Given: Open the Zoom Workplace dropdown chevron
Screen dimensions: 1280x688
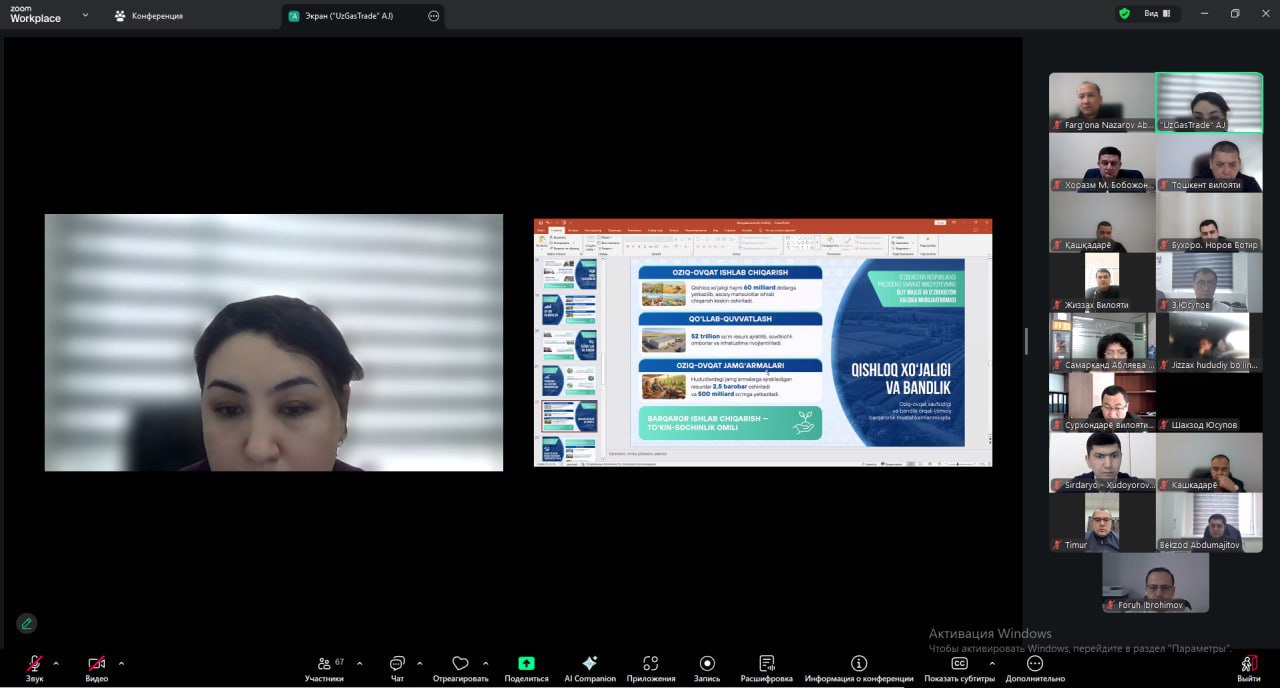Looking at the screenshot, I should click(85, 15).
